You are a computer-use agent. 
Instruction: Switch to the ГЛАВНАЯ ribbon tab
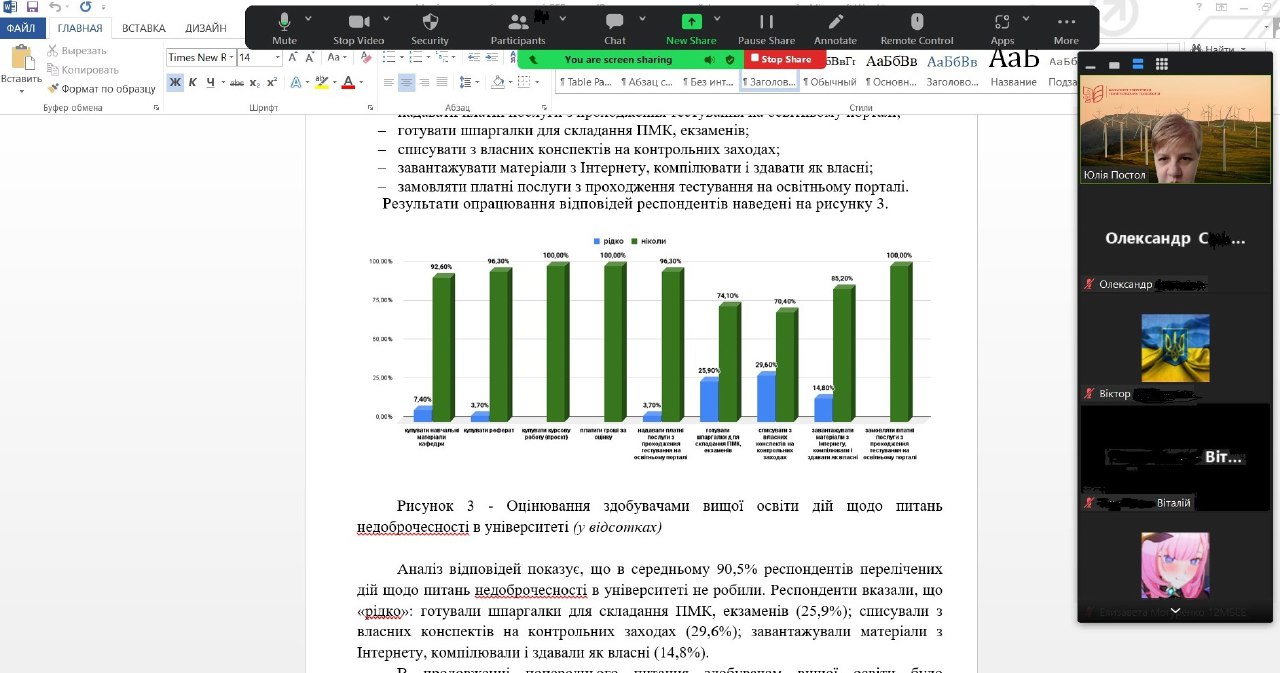tap(79, 28)
